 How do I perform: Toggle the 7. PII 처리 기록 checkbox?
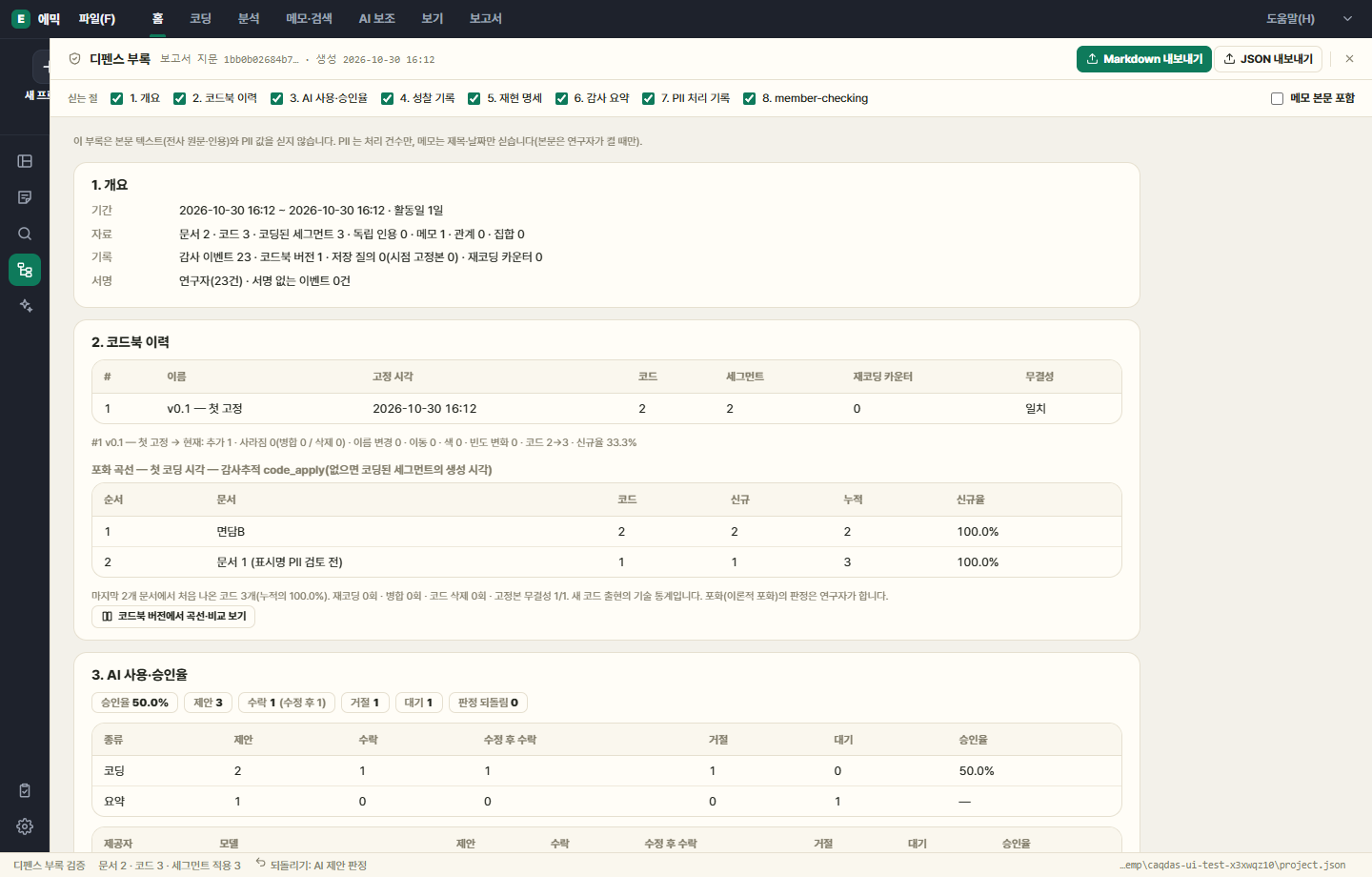click(x=648, y=98)
